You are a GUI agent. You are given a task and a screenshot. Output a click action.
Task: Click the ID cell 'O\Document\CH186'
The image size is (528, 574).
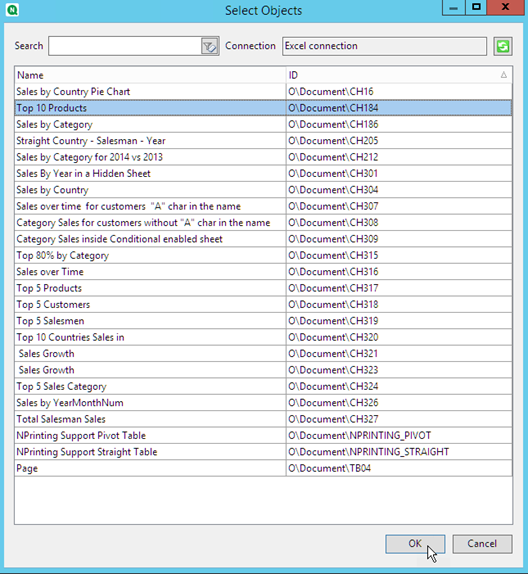pyautogui.click(x=399, y=124)
